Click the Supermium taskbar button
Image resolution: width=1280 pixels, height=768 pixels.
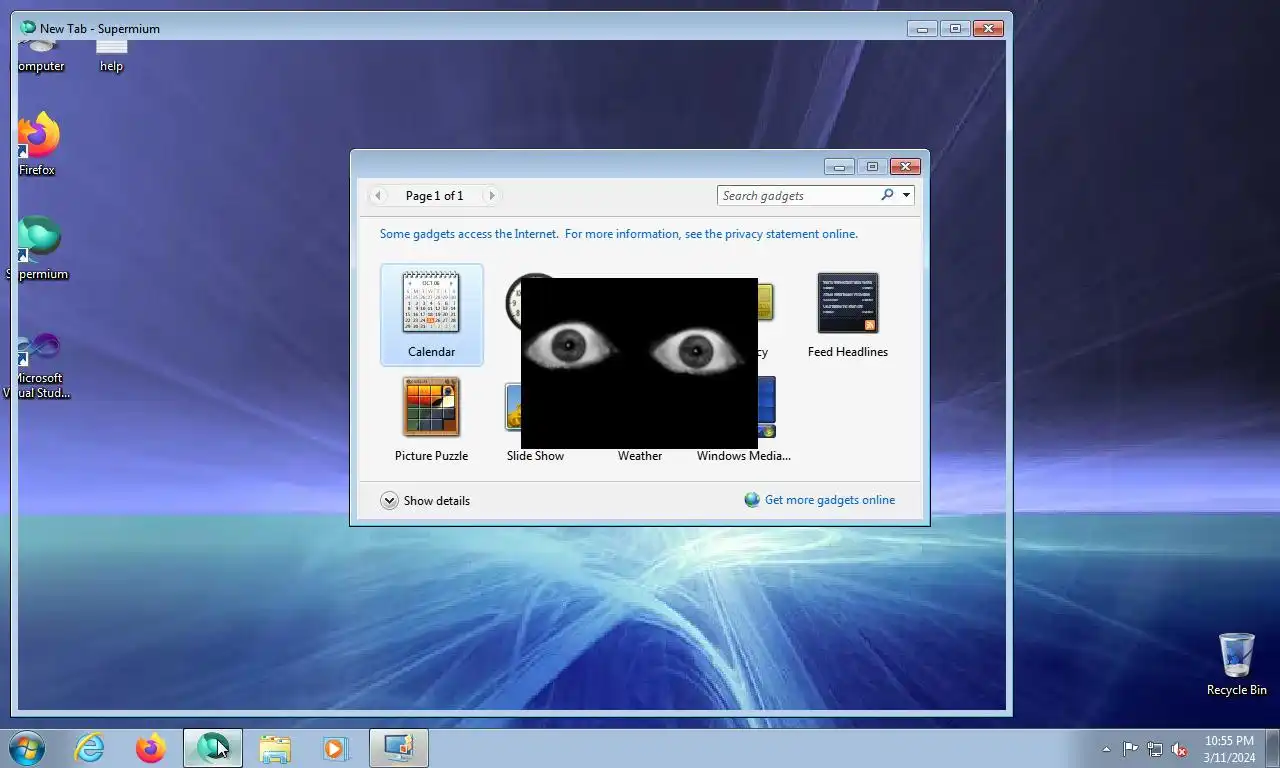[x=213, y=748]
